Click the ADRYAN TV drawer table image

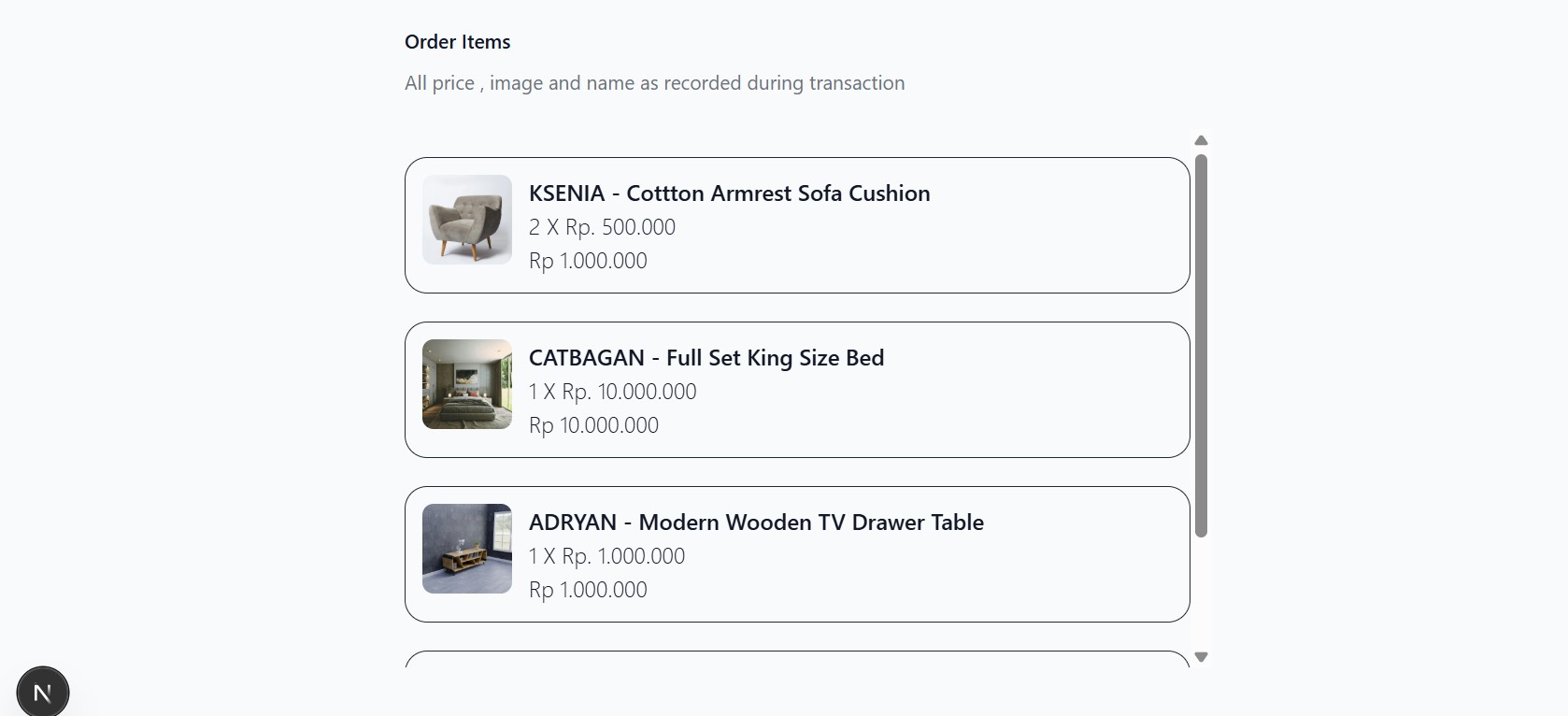467,549
